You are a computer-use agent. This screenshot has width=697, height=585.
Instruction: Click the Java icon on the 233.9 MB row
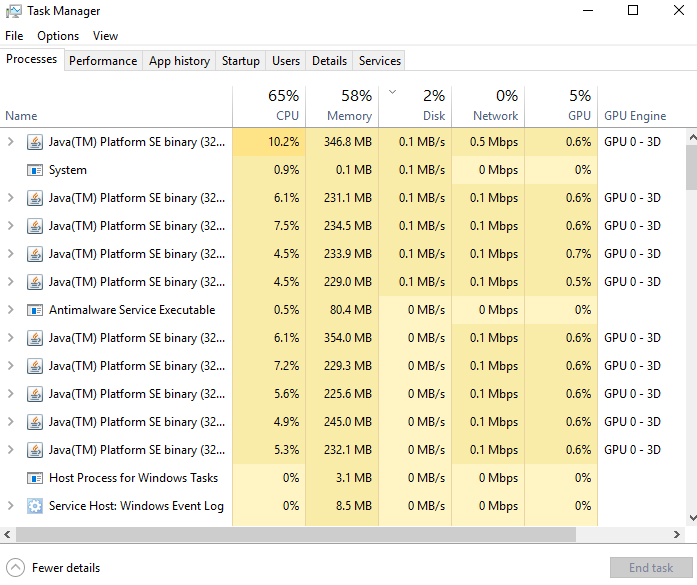(x=35, y=254)
